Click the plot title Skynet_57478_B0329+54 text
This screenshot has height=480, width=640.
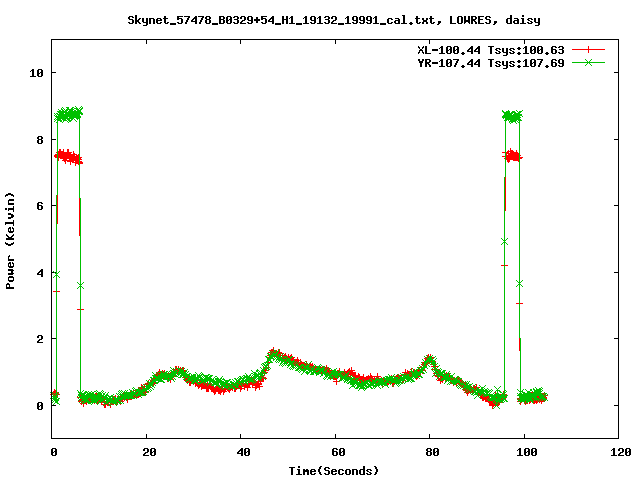334,20
